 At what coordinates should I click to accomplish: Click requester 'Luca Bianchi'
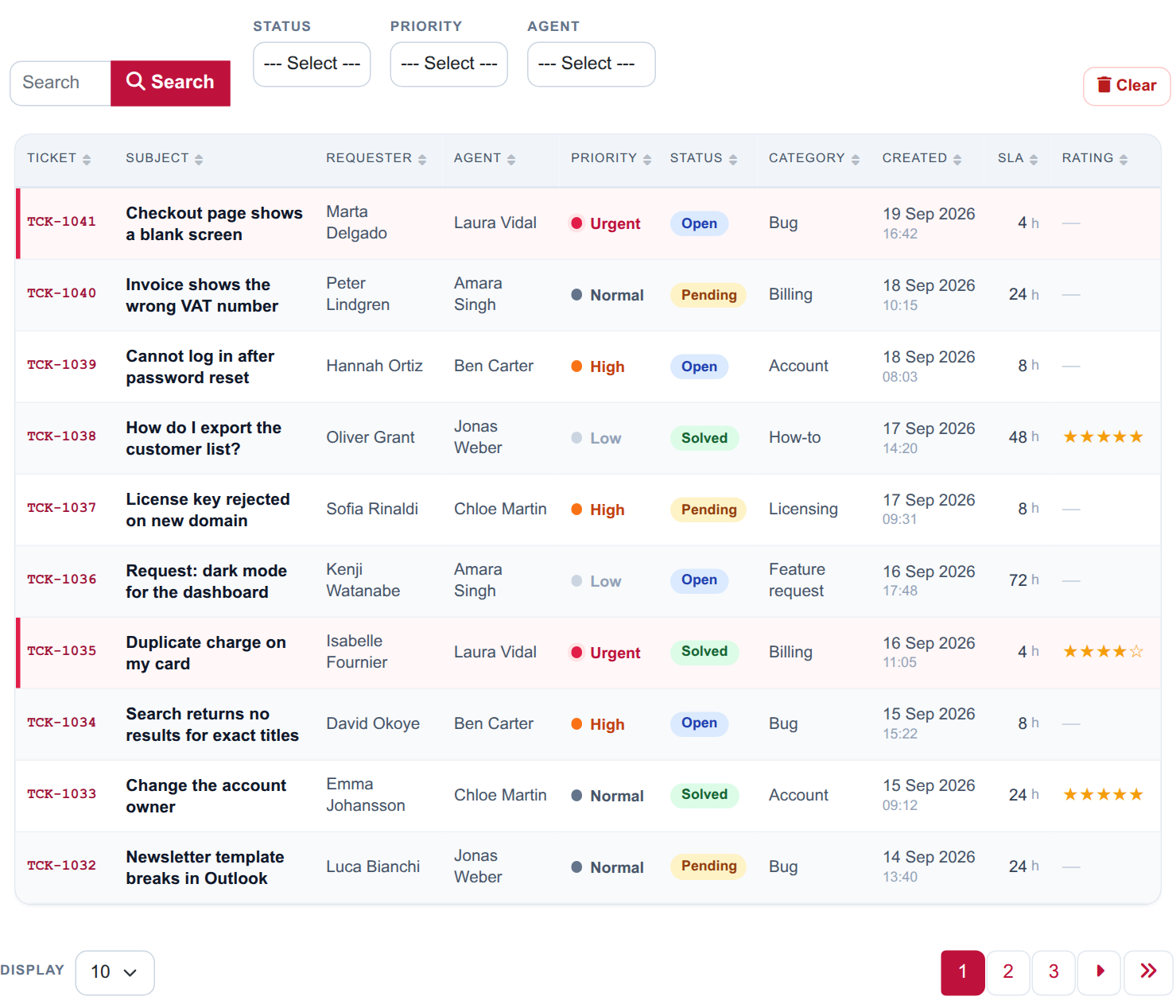click(373, 867)
